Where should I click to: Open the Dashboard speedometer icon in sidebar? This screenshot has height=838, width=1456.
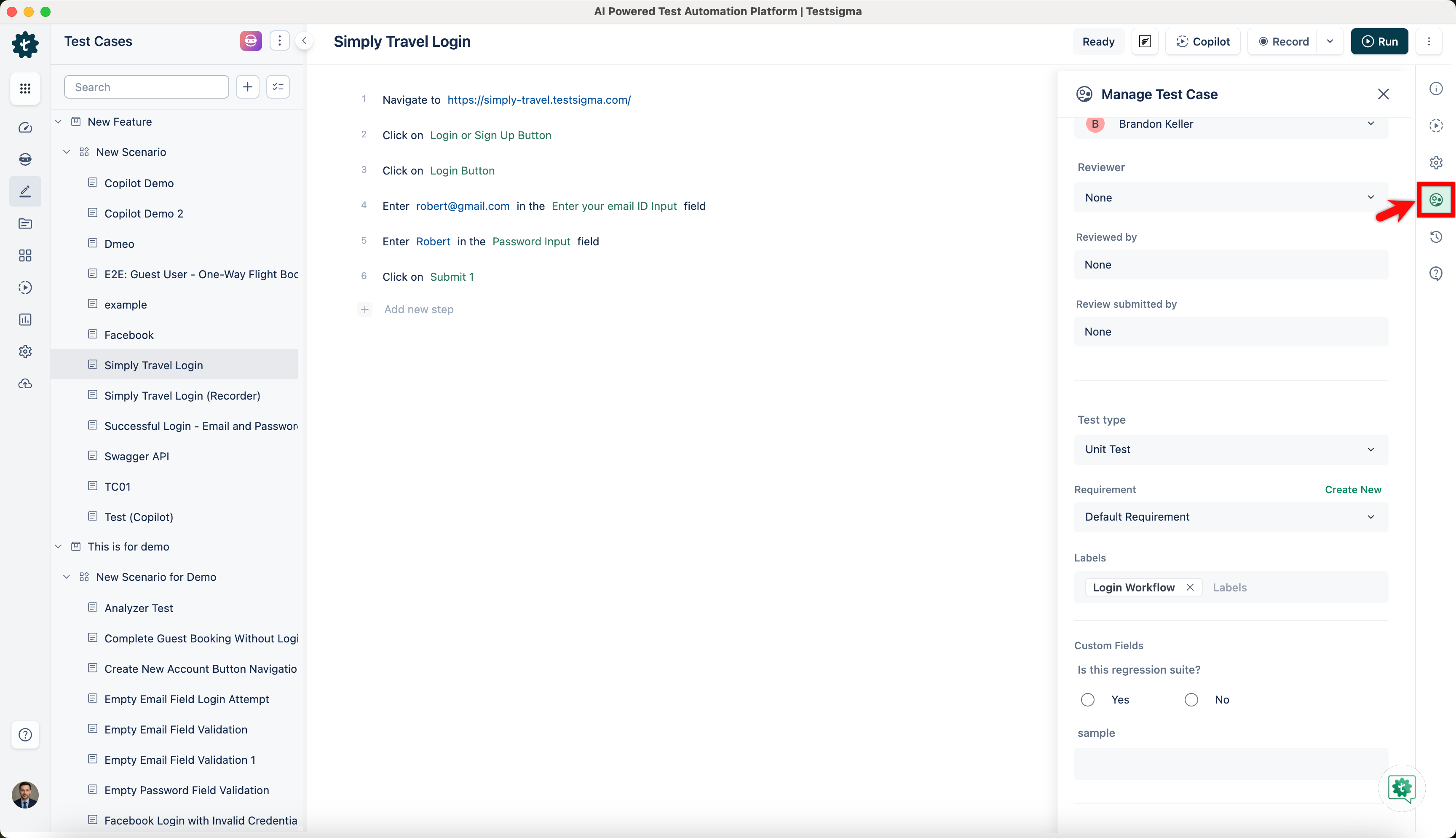pyautogui.click(x=25, y=128)
